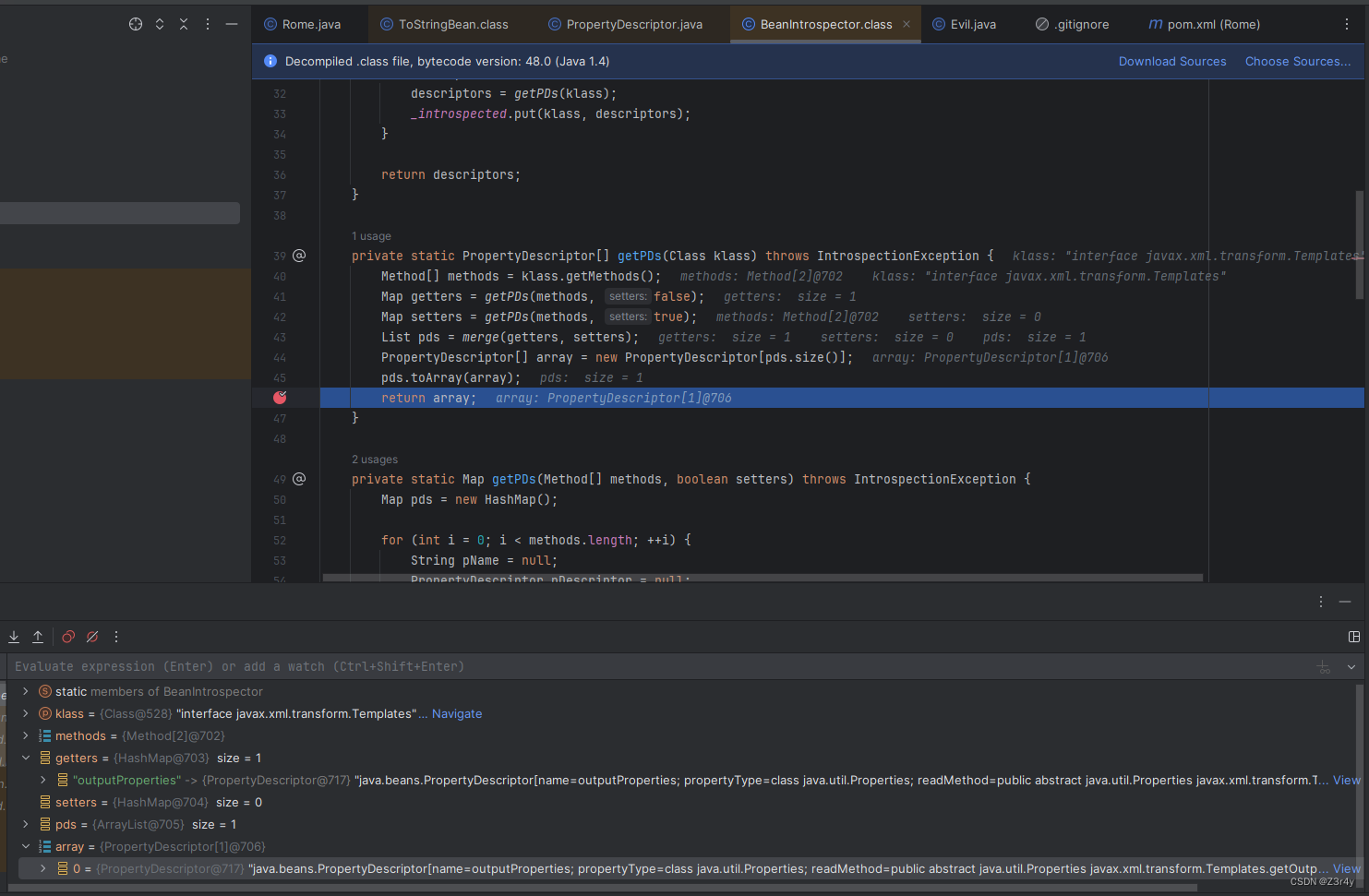Toggle the breakpoint on the return array line
The height and width of the screenshot is (896, 1369).
(x=280, y=397)
